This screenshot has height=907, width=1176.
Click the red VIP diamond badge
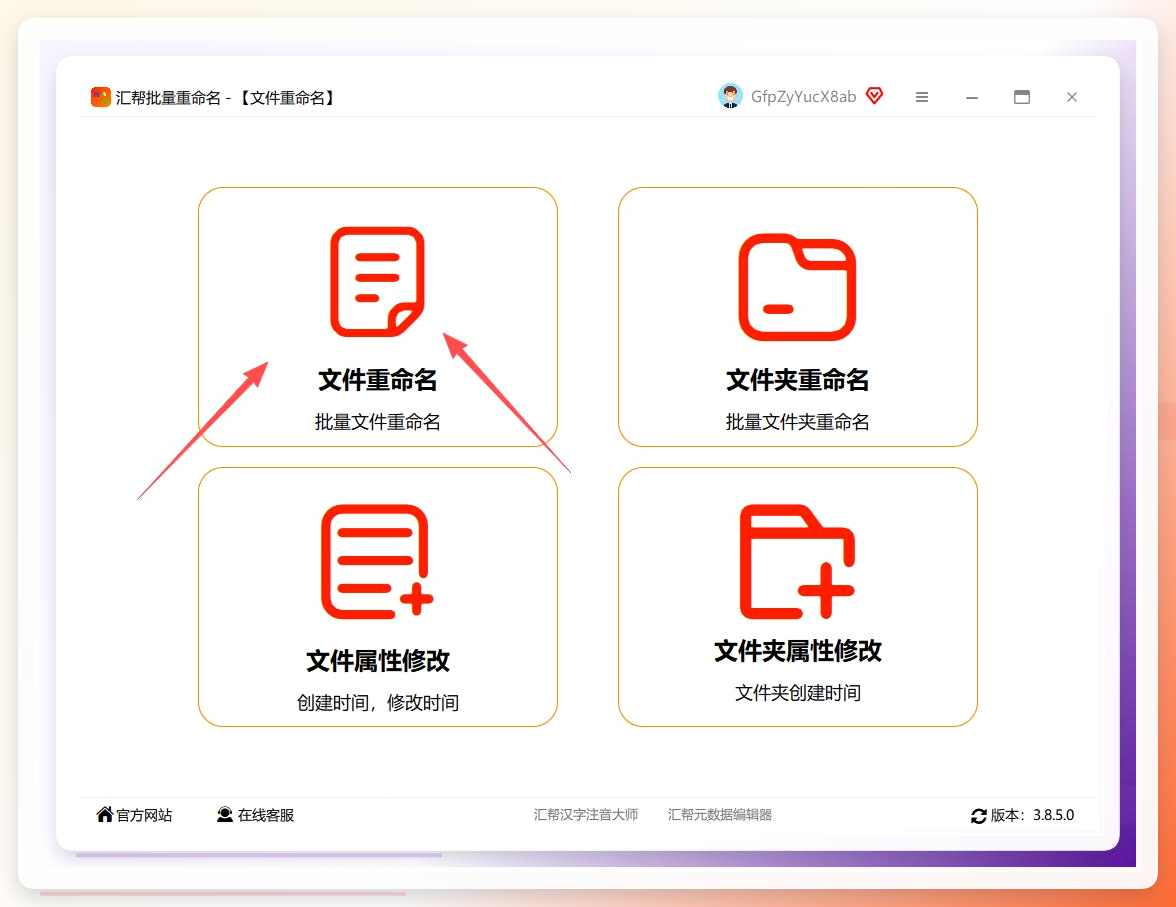click(x=874, y=95)
